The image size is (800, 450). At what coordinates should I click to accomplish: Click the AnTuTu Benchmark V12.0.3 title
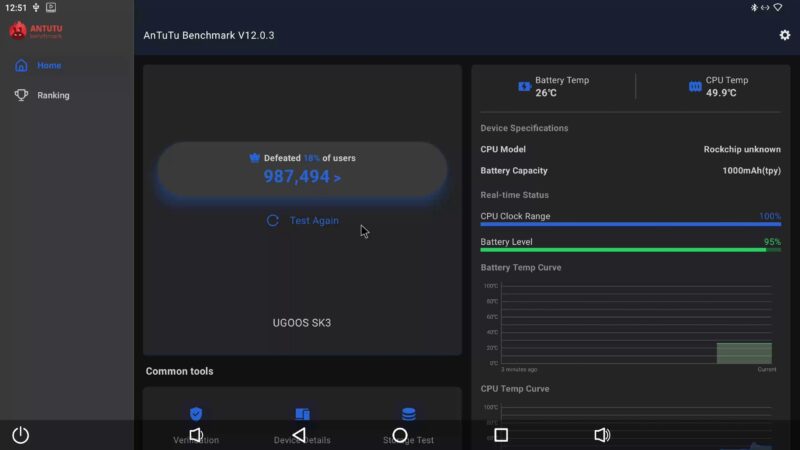(209, 35)
